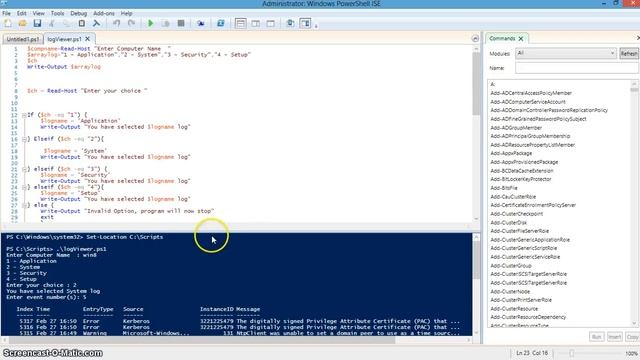The height and width of the screenshot is (360, 640).
Task: Collapse the Elseif block at line 16
Action: coord(24,139)
